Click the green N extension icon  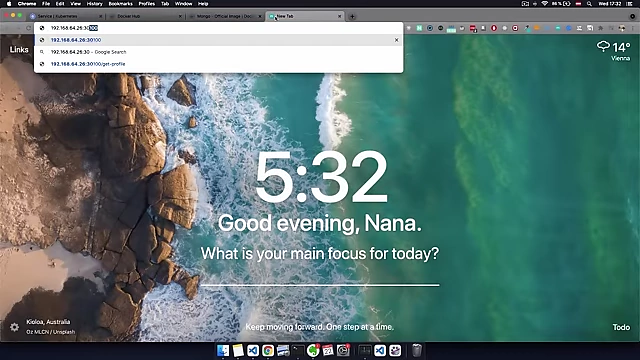pos(419,28)
